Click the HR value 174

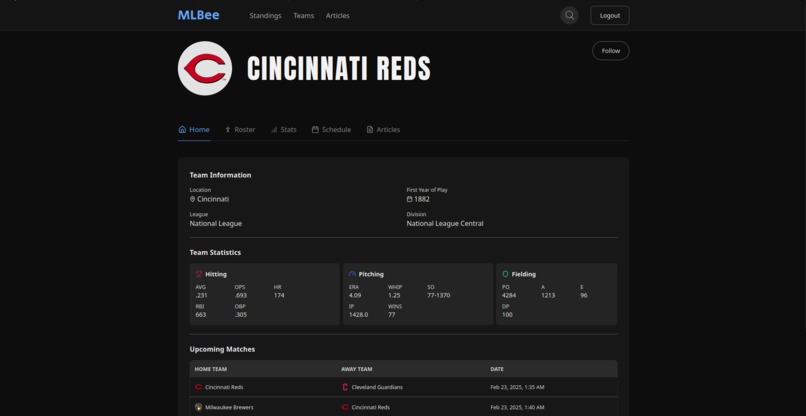279,295
